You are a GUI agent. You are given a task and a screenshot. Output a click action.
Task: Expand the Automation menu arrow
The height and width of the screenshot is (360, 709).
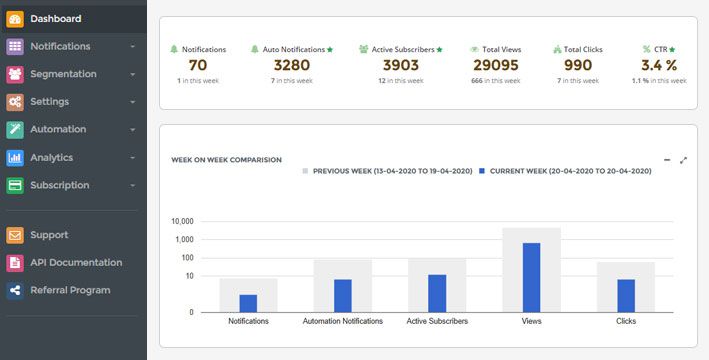coord(132,130)
